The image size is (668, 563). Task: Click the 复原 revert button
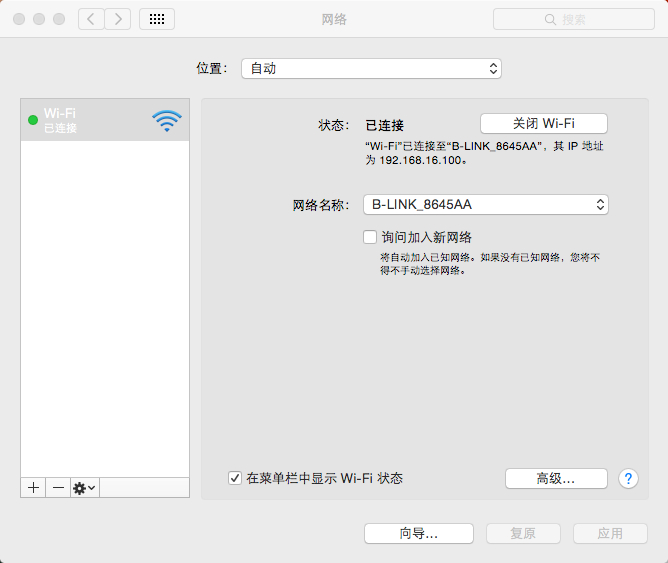[523, 533]
